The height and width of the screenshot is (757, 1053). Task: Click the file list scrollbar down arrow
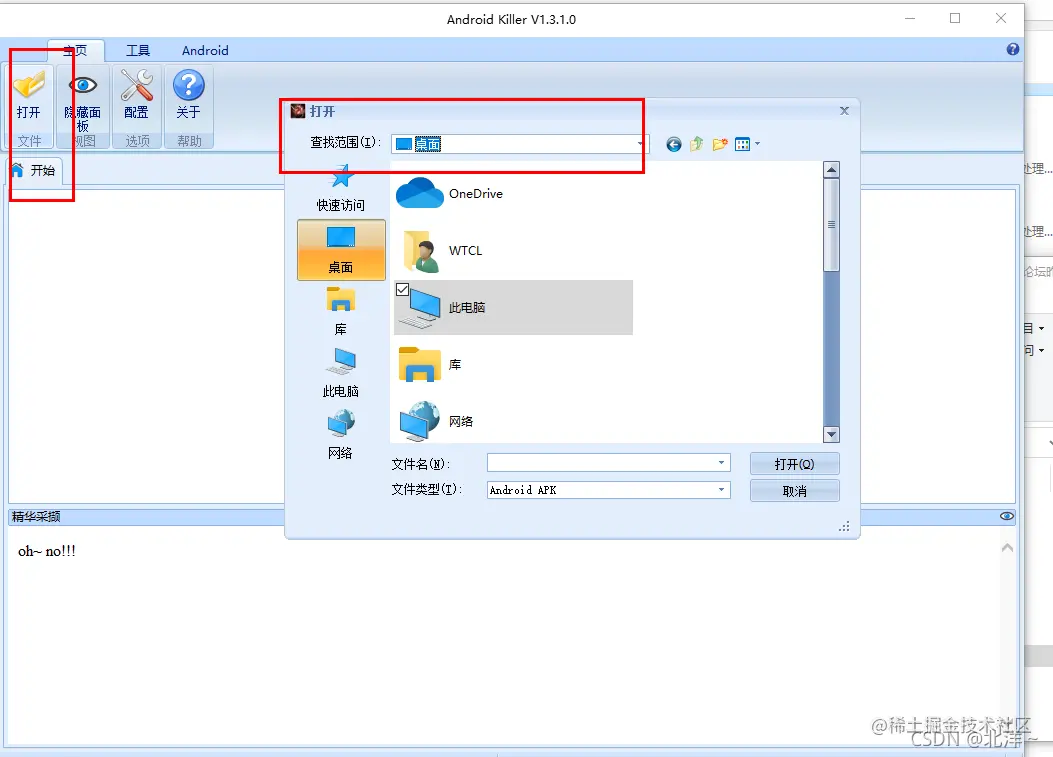coord(831,435)
